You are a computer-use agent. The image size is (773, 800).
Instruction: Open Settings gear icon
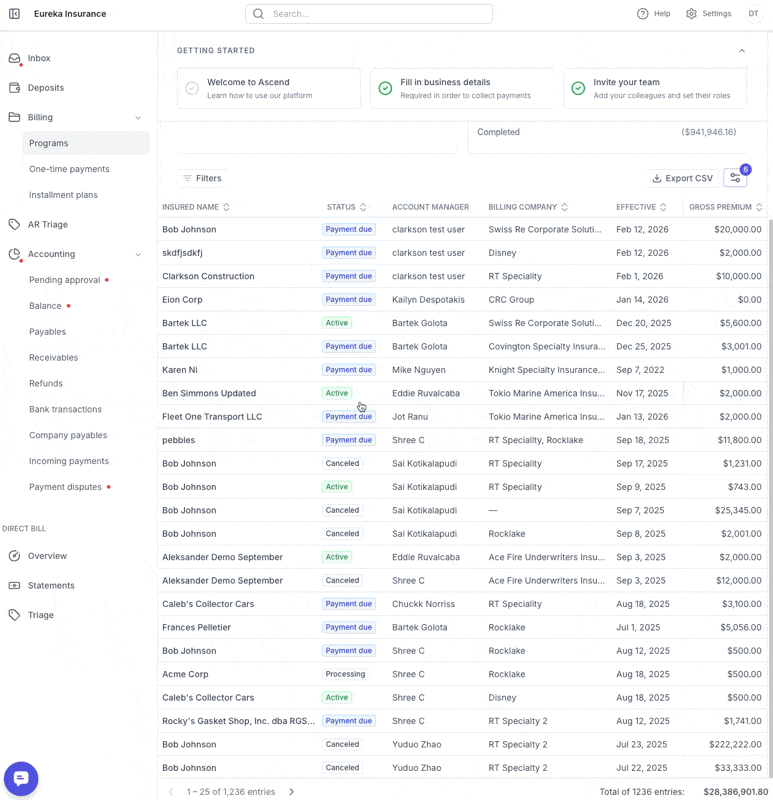691,14
